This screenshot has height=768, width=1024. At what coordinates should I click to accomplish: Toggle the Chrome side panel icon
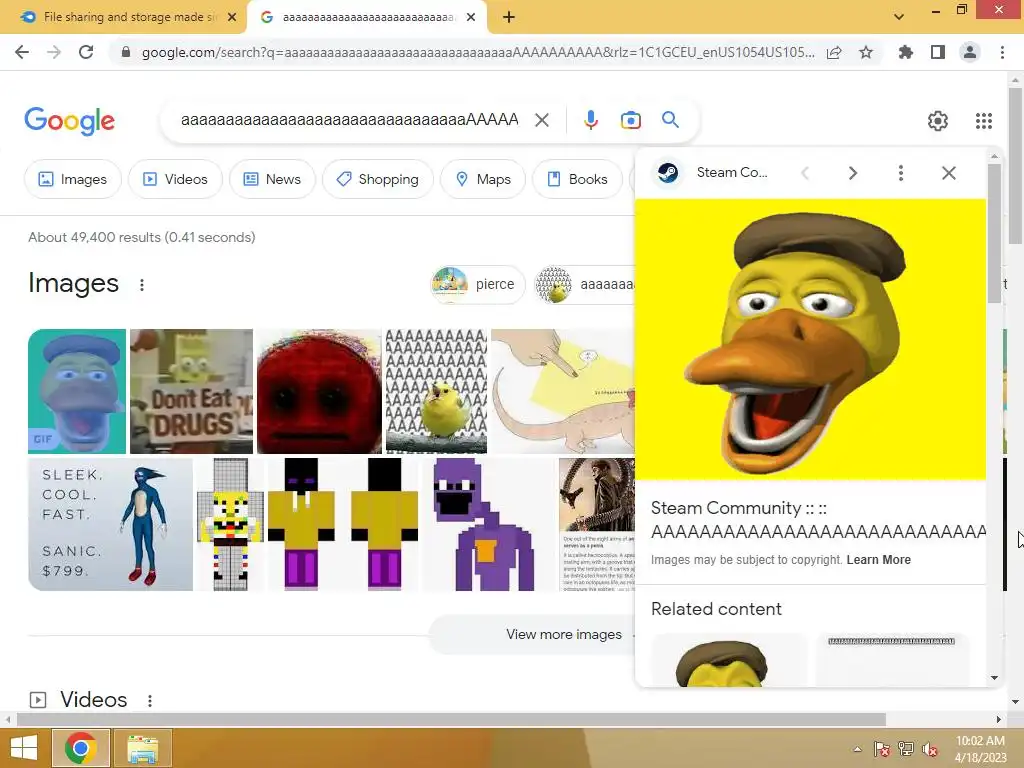coord(938,52)
